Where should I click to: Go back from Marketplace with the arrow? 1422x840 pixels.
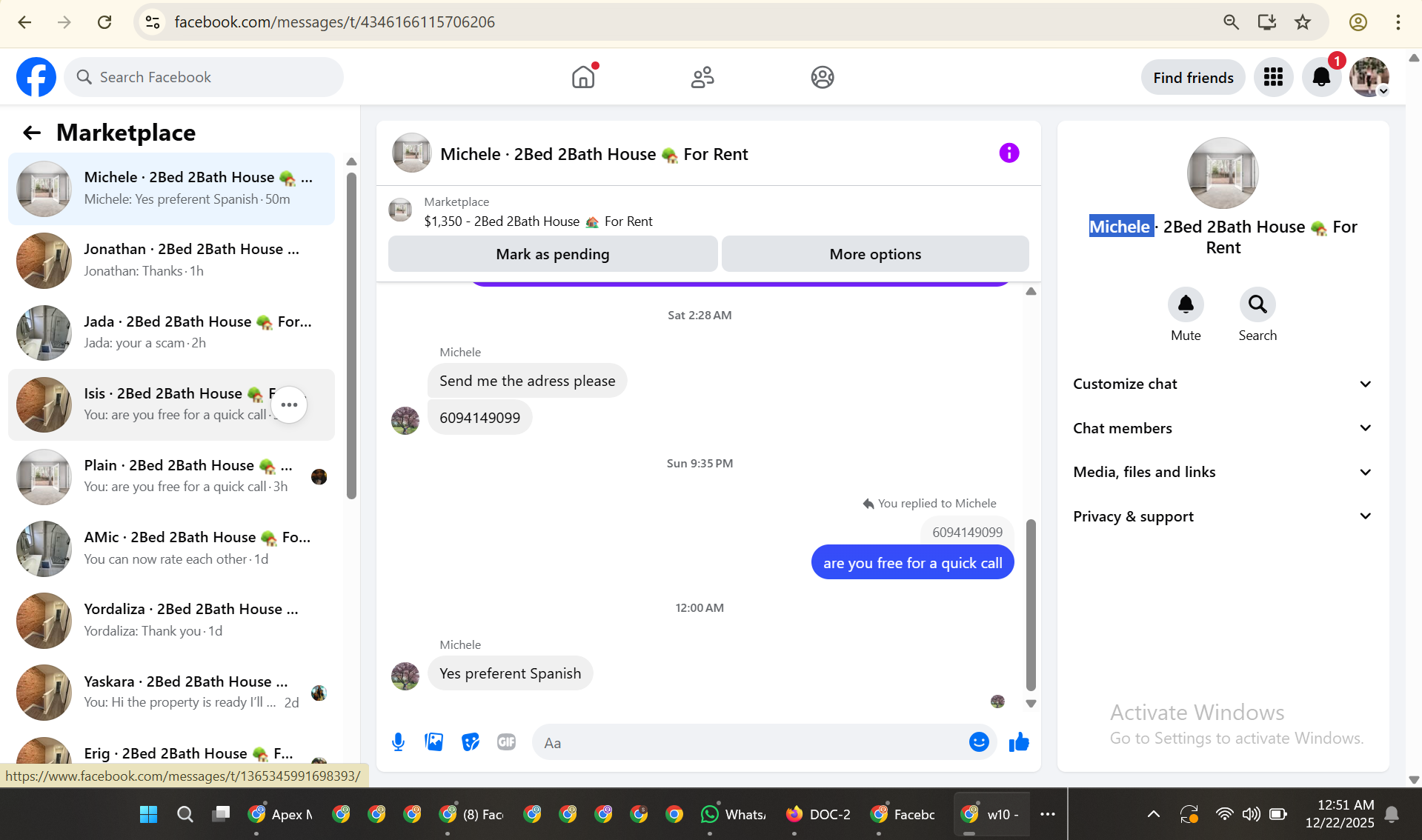[x=32, y=133]
